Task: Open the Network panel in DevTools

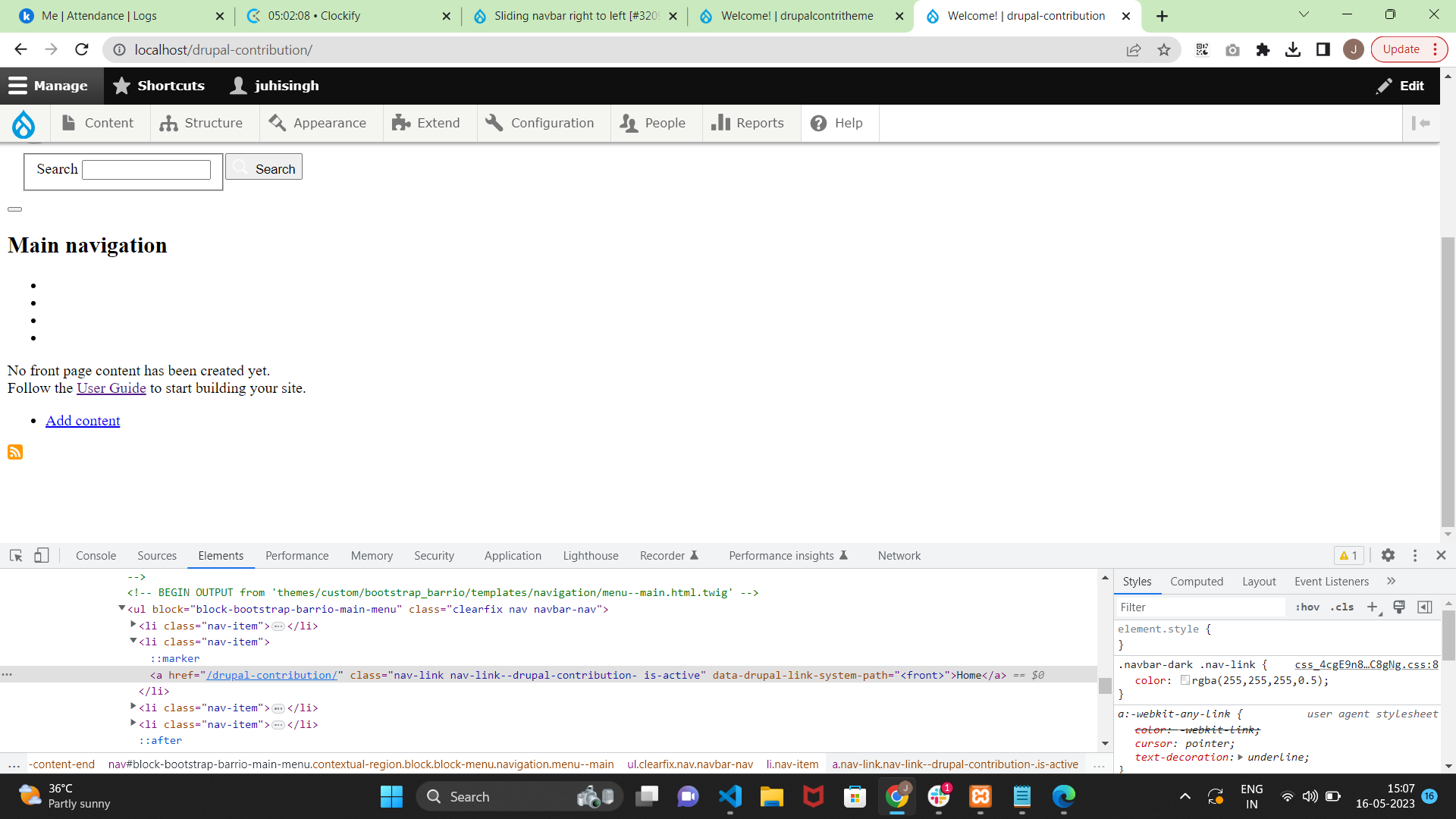Action: coord(899,555)
